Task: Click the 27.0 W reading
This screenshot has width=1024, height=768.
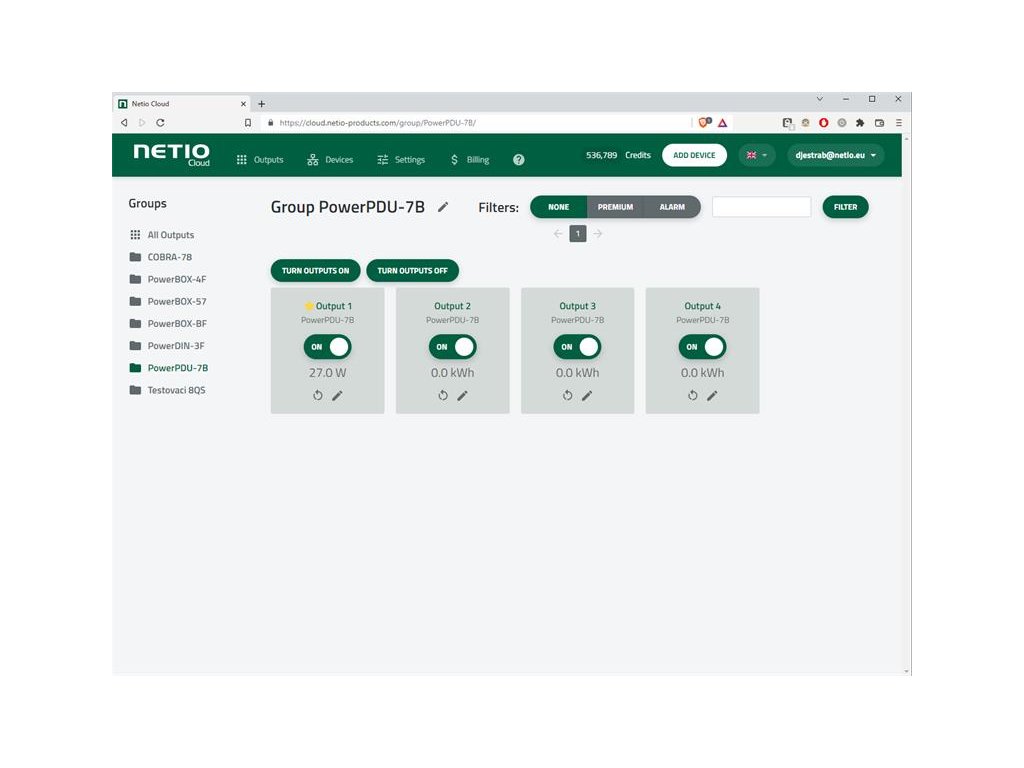Action: click(327, 373)
